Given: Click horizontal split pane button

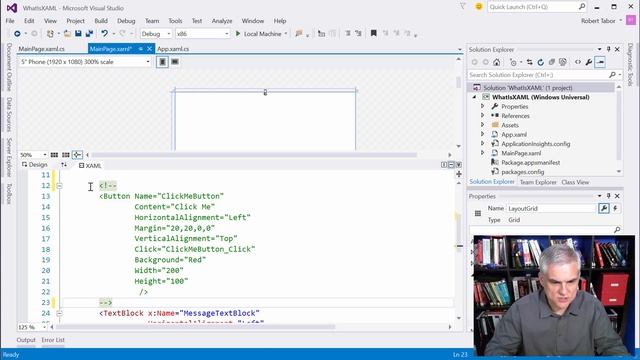Looking at the screenshot, I should [x=451, y=164].
